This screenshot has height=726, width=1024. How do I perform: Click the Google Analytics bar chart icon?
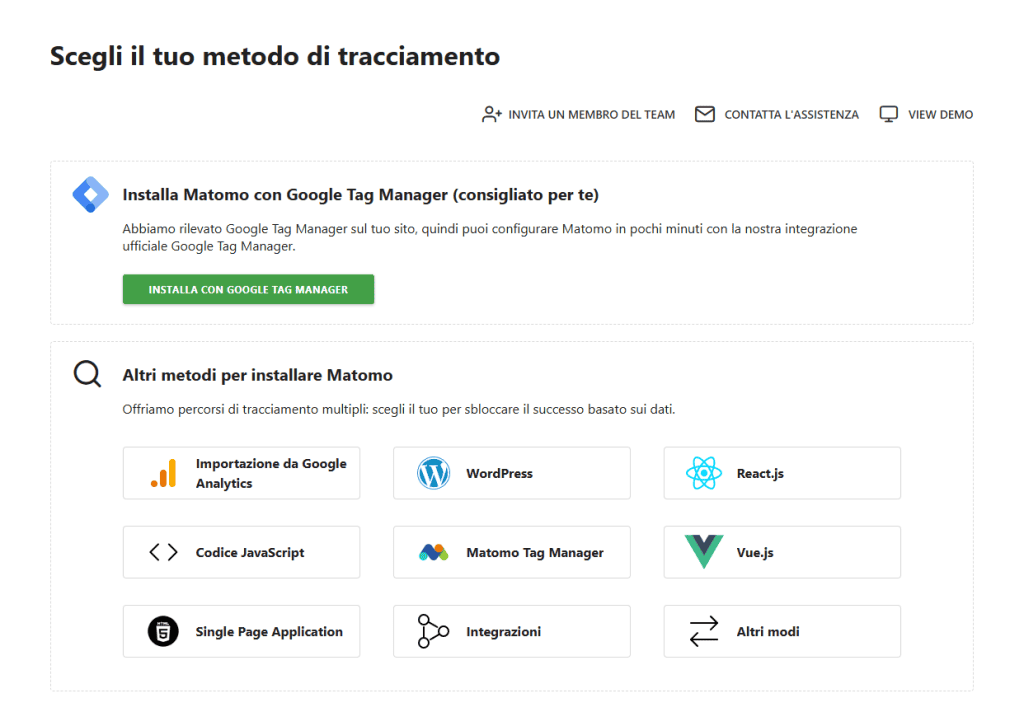click(164, 473)
